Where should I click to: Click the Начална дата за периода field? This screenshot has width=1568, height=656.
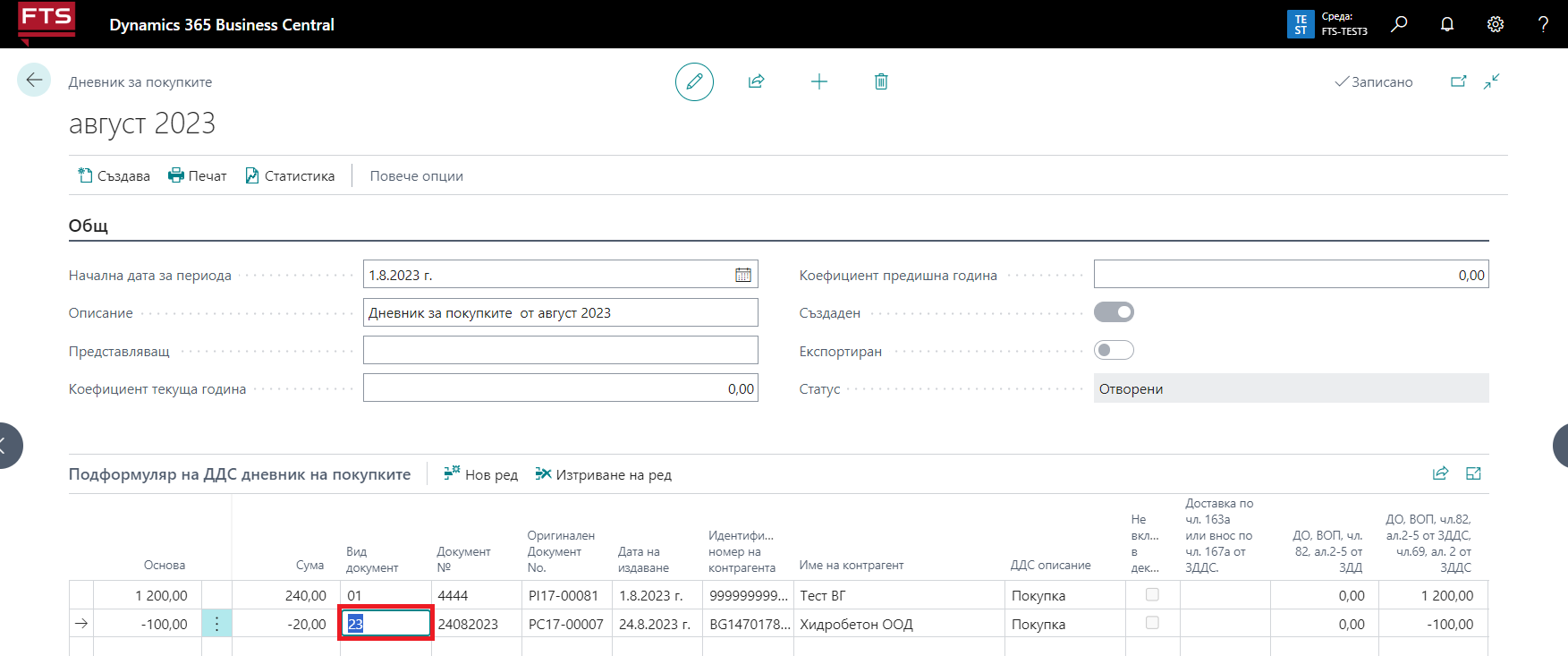(560, 274)
